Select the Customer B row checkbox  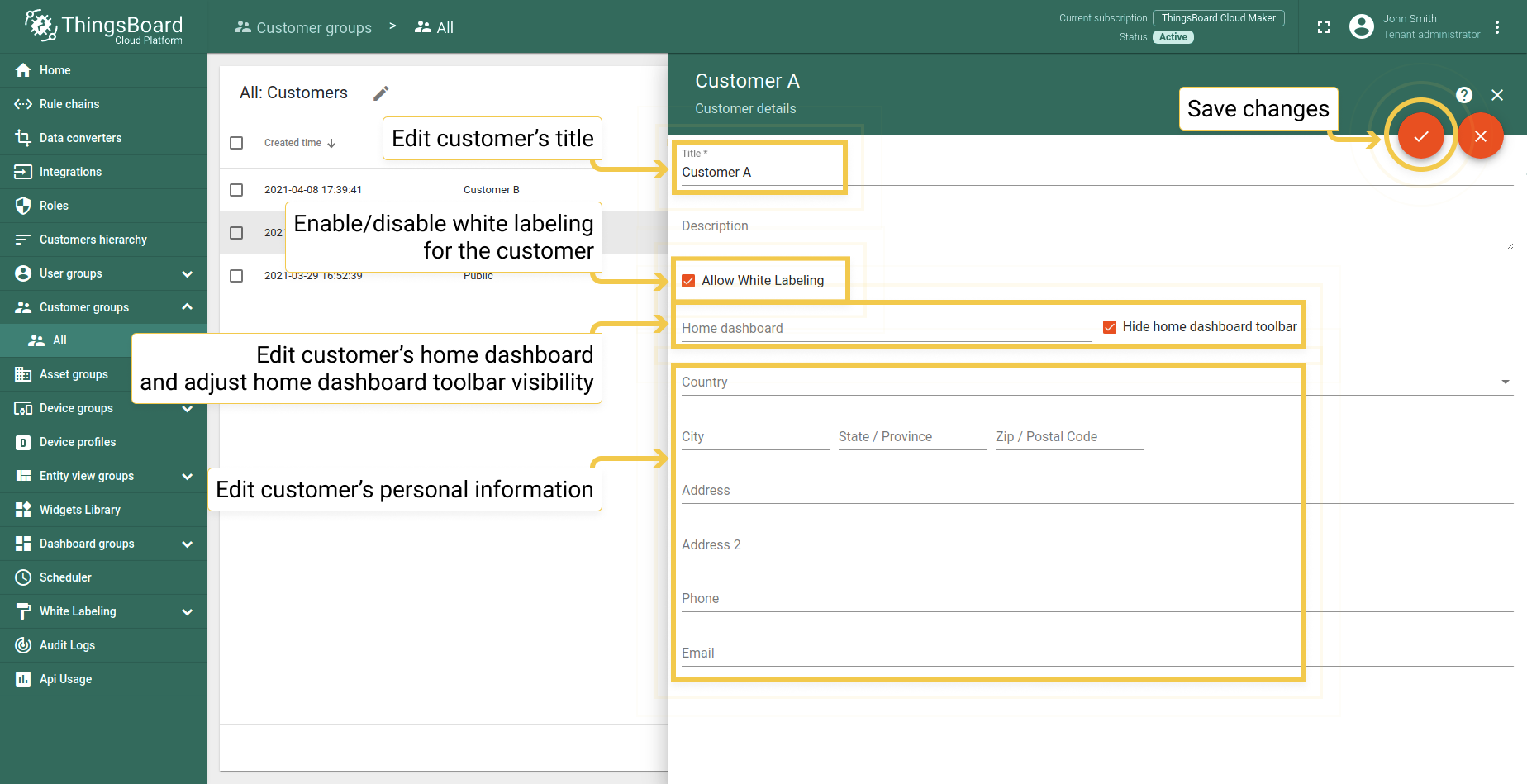236,190
